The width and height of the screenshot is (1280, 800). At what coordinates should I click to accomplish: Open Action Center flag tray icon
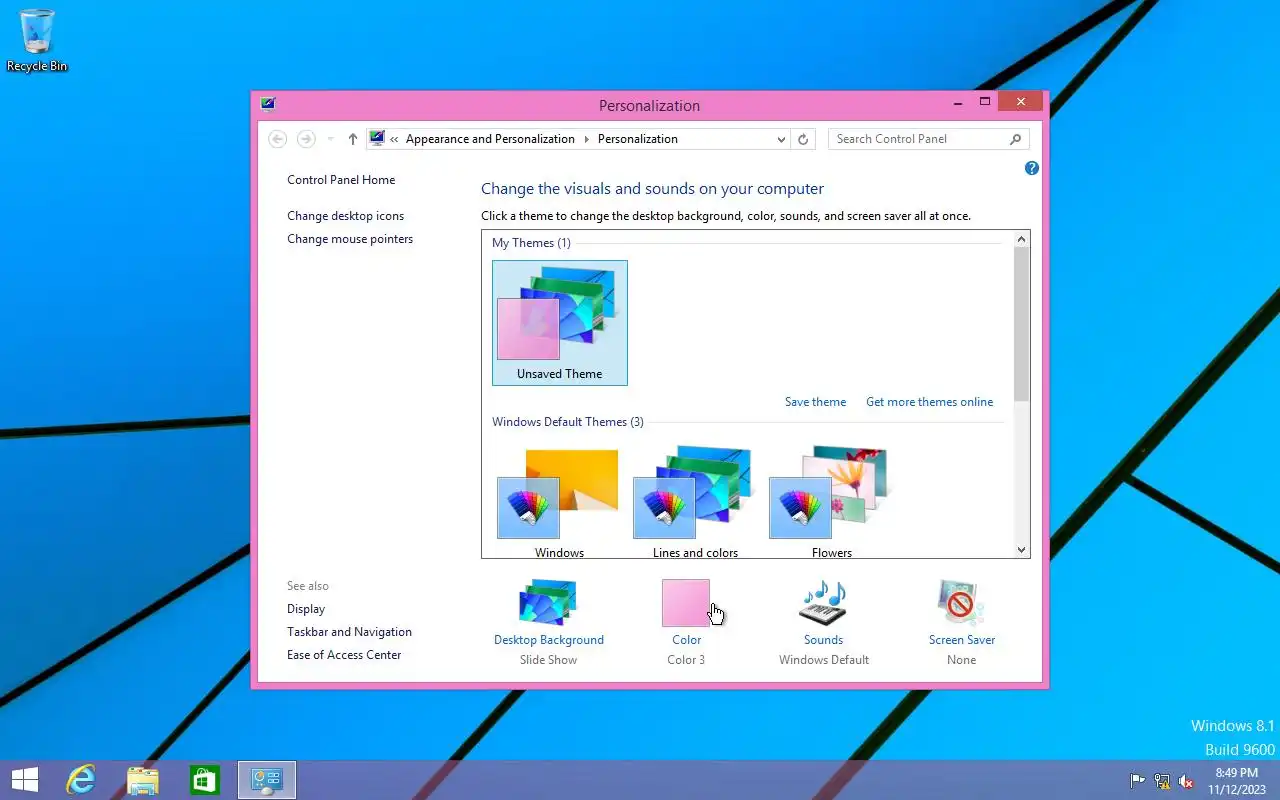(x=1138, y=781)
